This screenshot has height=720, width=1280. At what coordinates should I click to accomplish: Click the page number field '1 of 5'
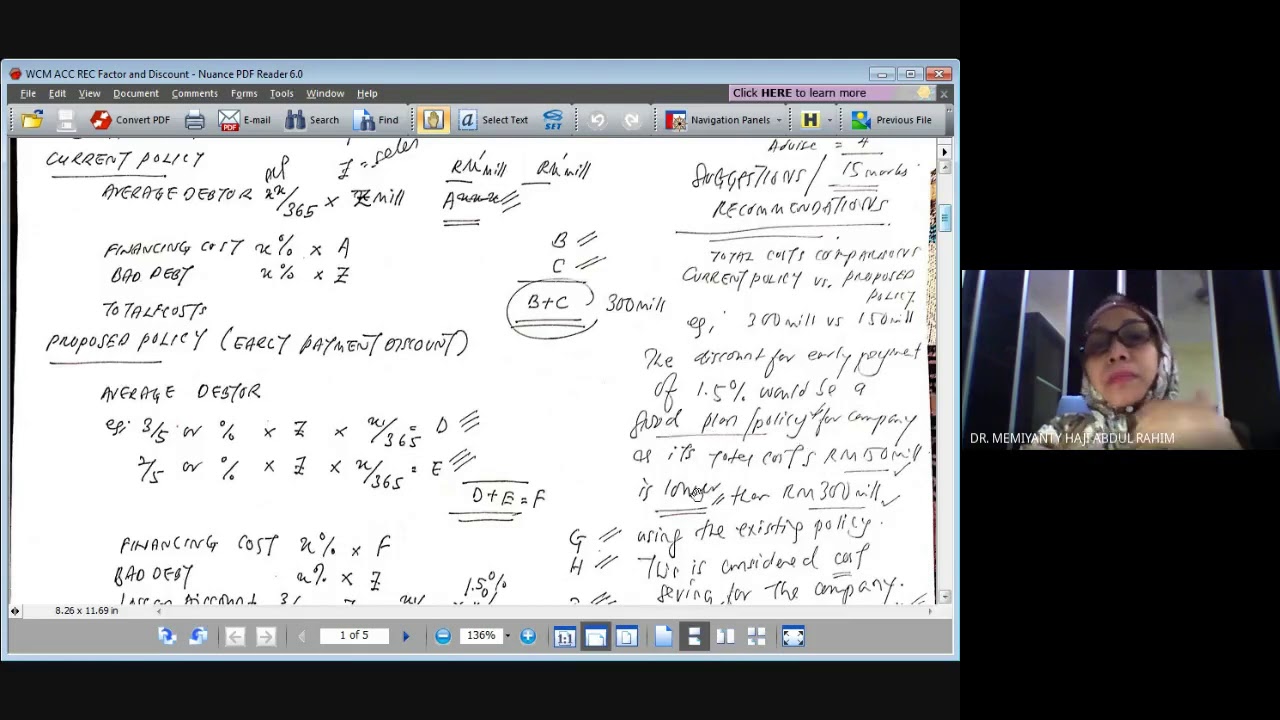click(354, 635)
